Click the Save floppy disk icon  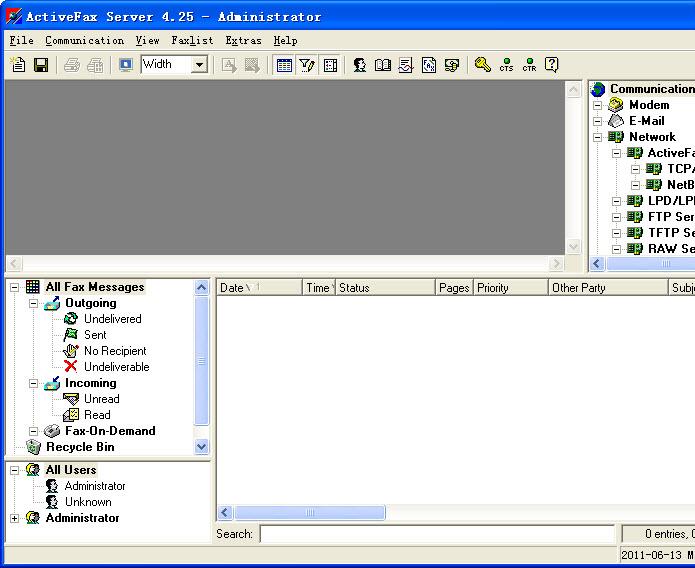click(41, 65)
